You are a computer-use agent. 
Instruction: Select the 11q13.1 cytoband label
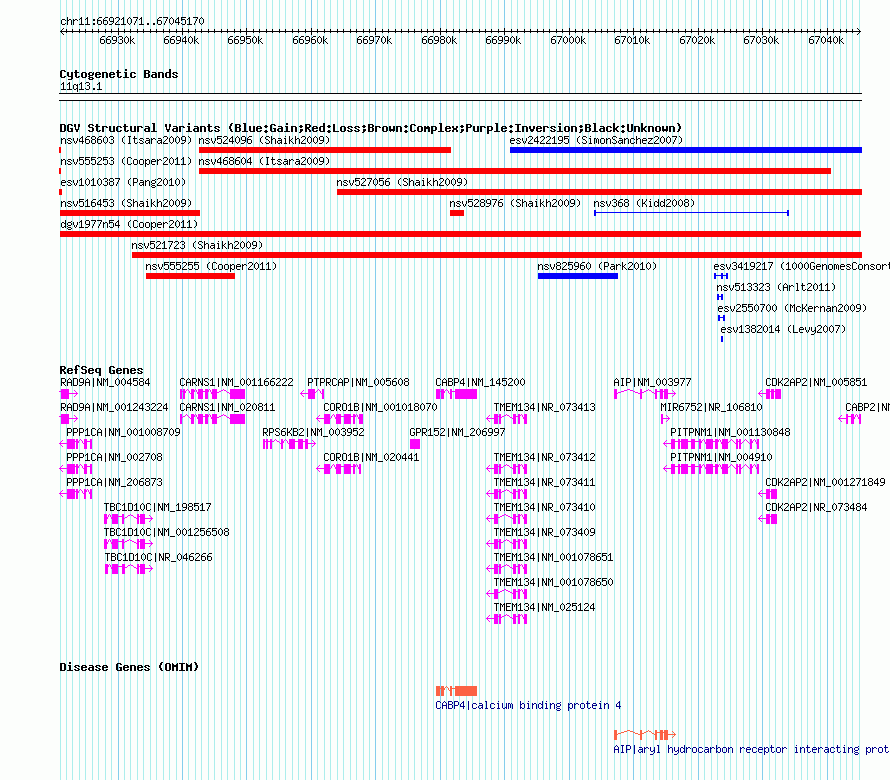[81, 86]
